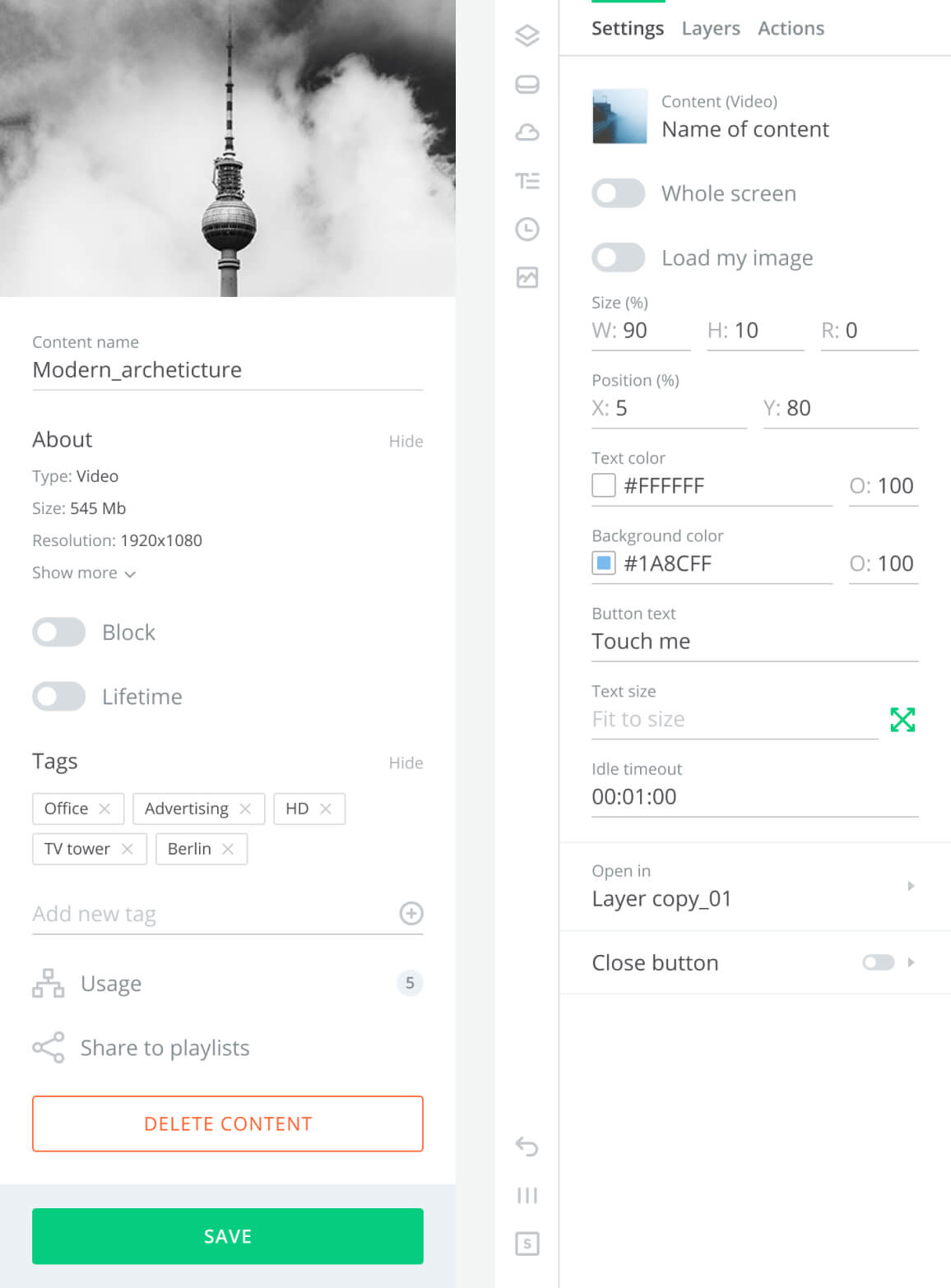Click the clock icon in the sidebar

(x=527, y=229)
